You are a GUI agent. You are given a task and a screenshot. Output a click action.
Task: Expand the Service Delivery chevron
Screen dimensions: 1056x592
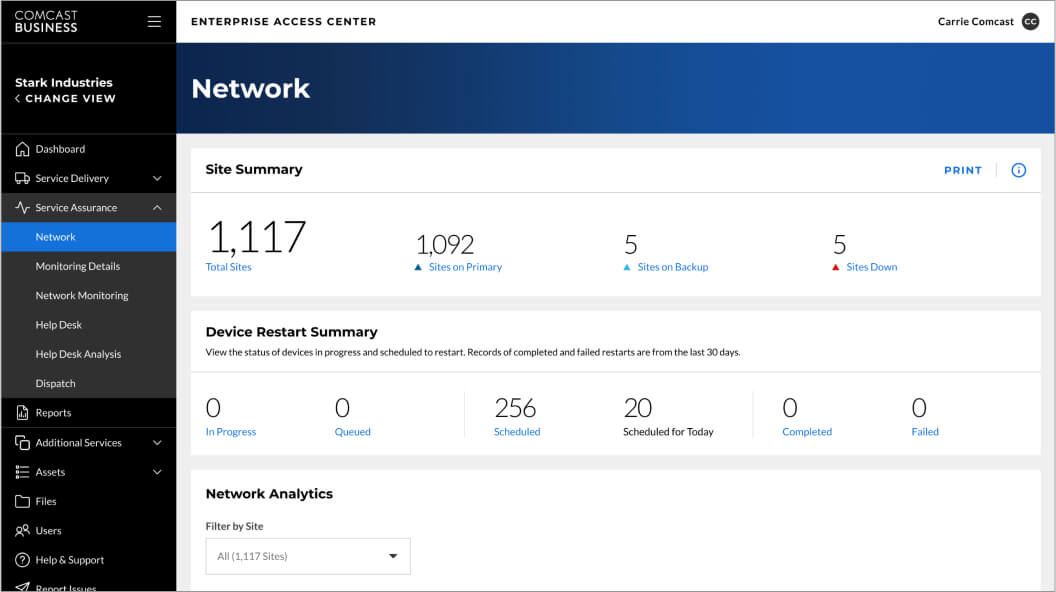click(x=157, y=178)
